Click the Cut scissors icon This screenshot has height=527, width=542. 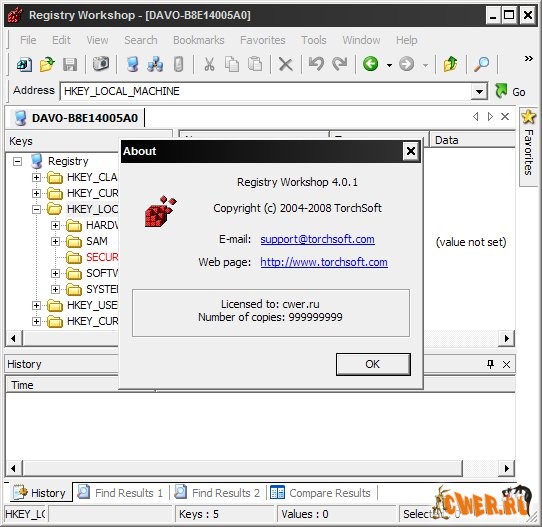coord(209,64)
